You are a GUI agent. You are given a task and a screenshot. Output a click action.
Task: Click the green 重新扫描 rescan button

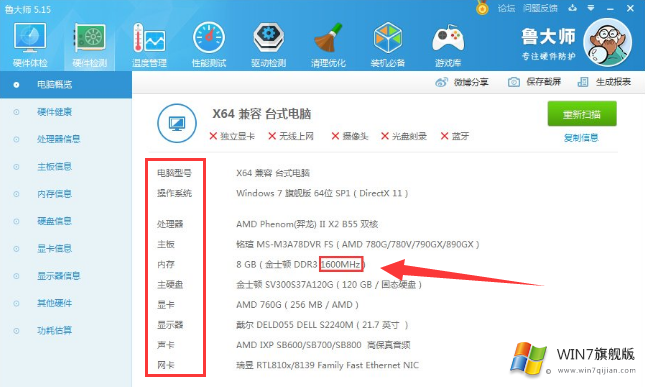[582, 114]
